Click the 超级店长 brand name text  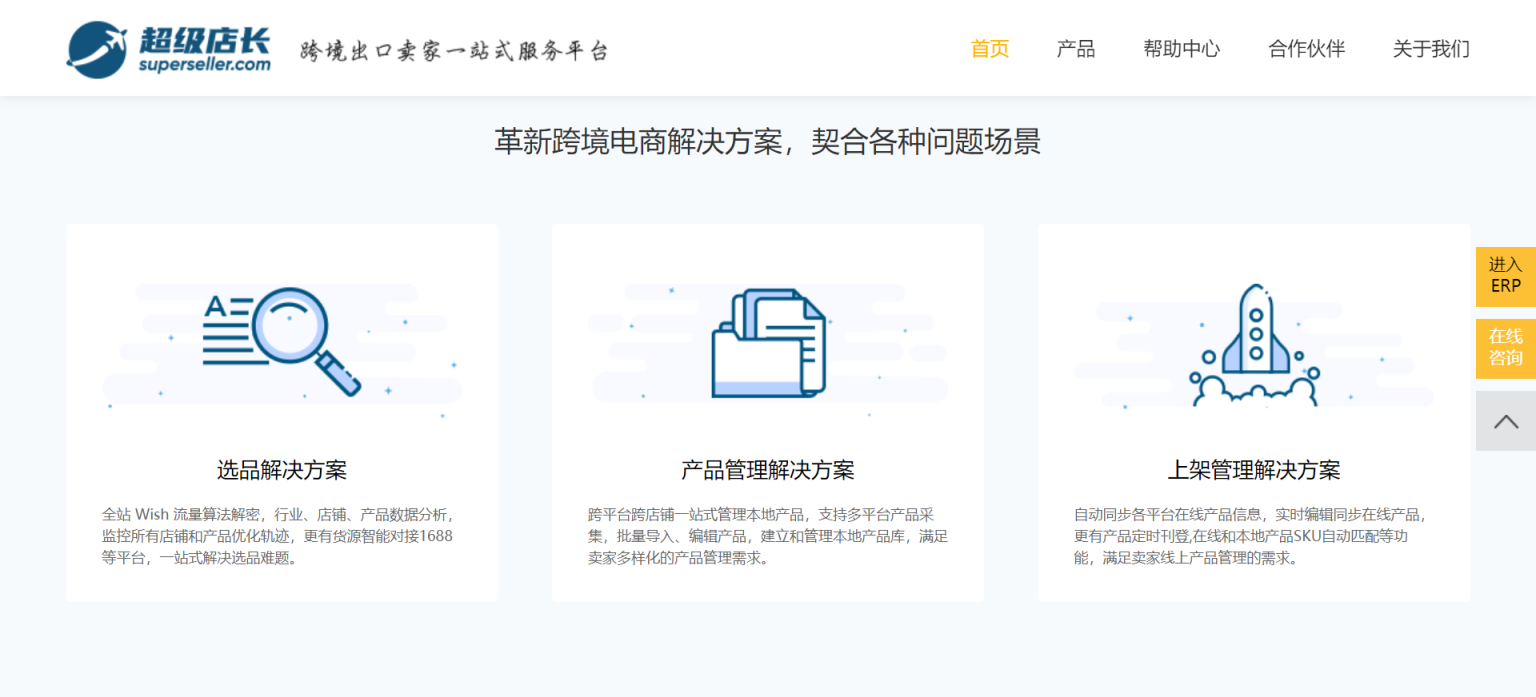coord(204,40)
